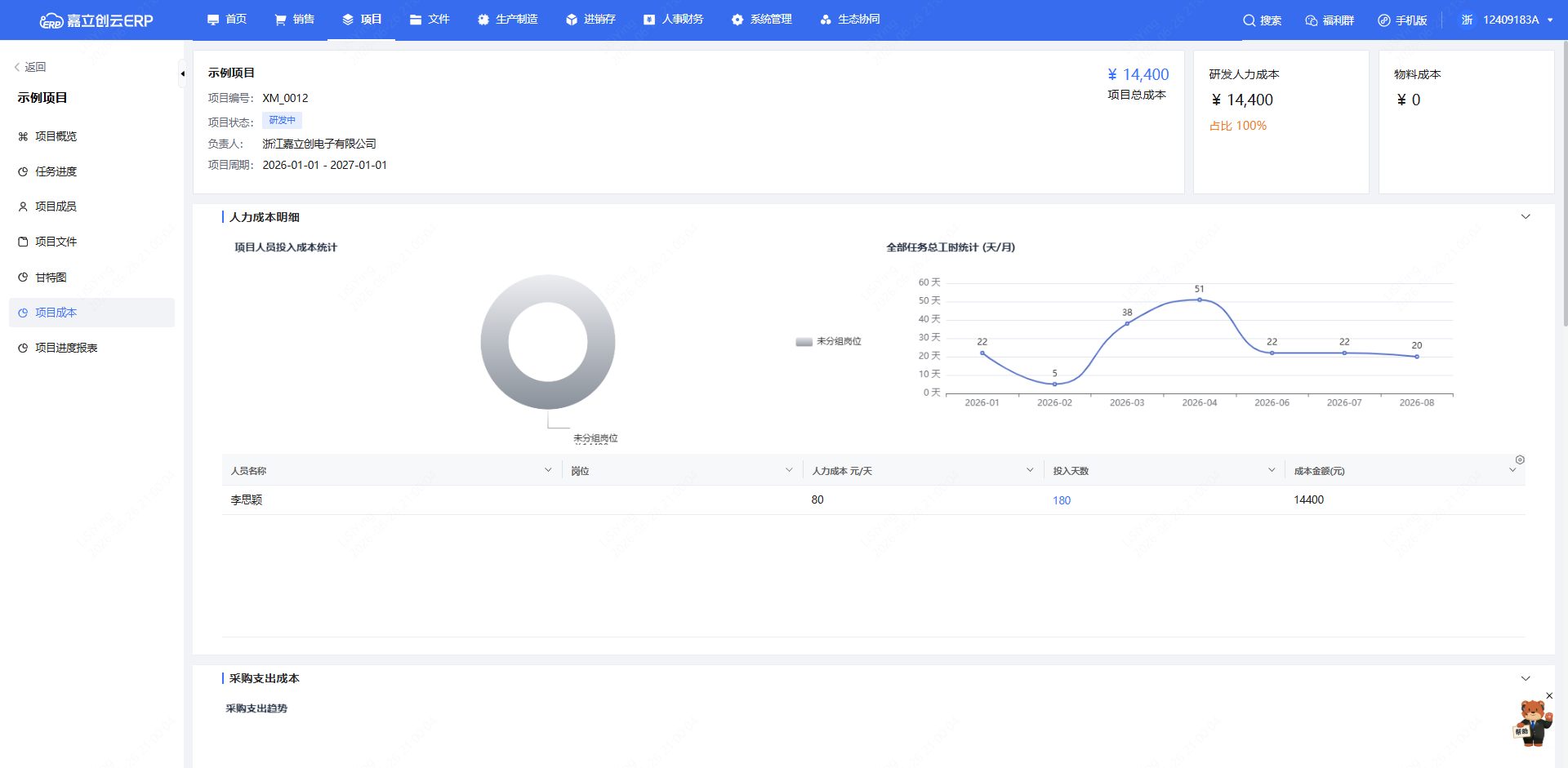Viewport: 1568px width, 768px height.
Task: Click the XM_0012 project number
Action: [x=285, y=98]
